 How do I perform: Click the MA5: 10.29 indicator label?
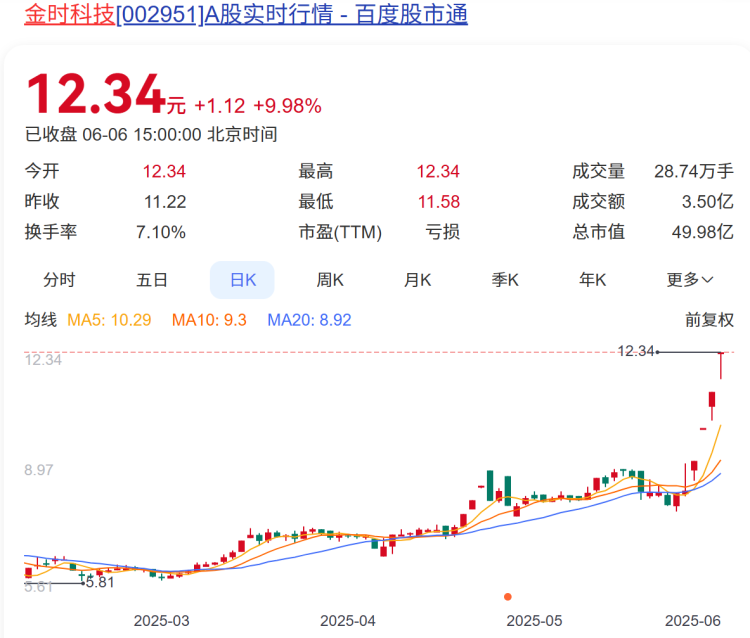tap(109, 319)
